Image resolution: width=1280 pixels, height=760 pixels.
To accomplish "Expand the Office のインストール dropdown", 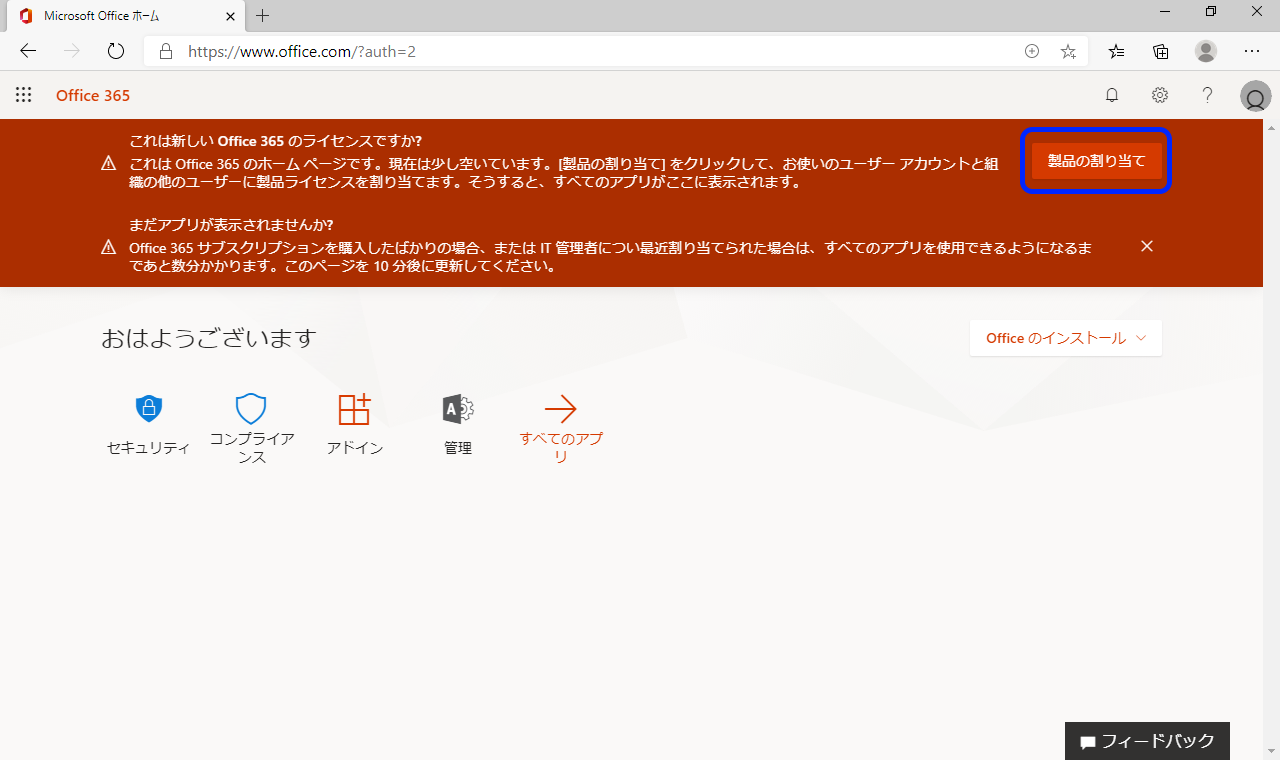I will coord(1066,338).
